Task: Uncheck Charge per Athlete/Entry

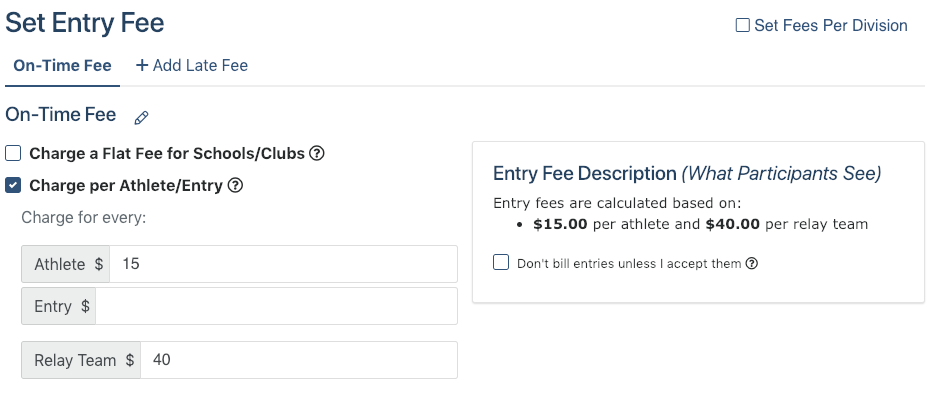Action: tap(13, 185)
